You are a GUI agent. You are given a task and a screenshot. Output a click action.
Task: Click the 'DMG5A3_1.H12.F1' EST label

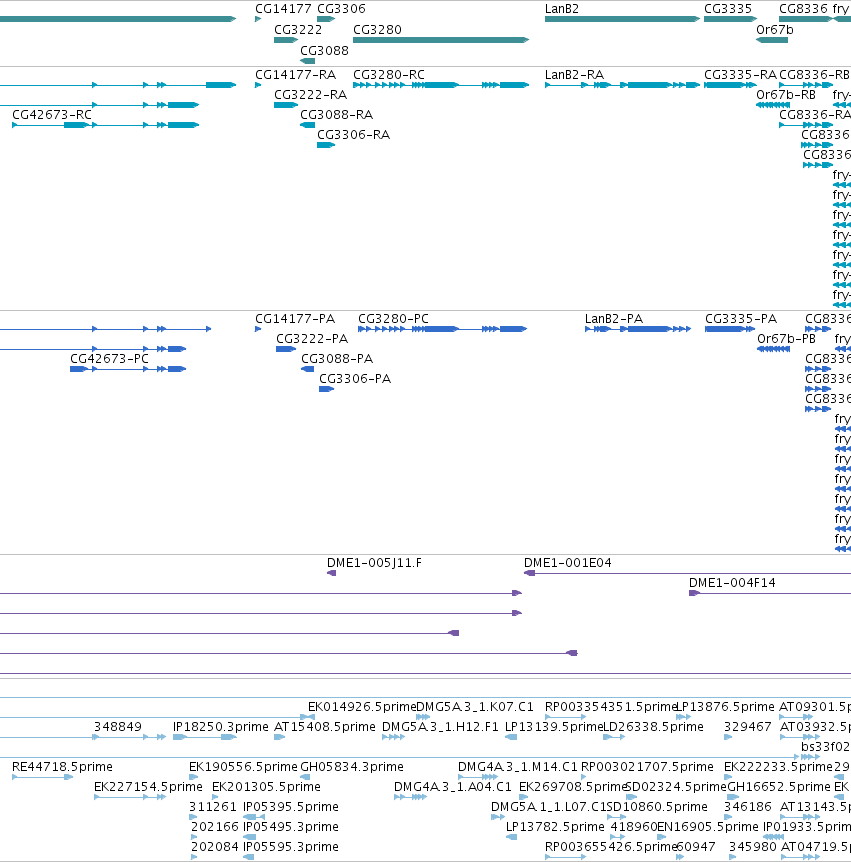[440, 726]
